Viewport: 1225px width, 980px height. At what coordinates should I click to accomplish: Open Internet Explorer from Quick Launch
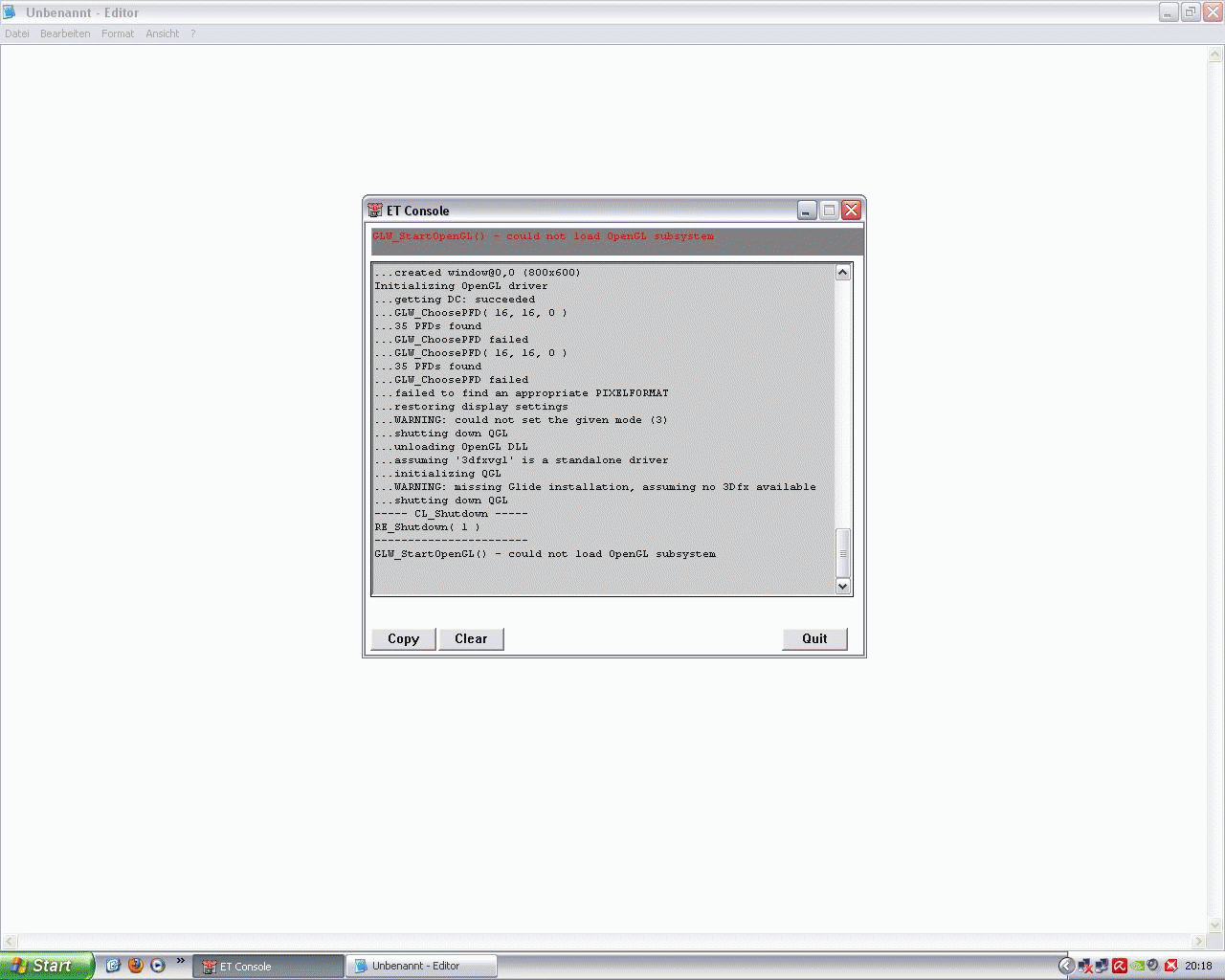point(113,966)
